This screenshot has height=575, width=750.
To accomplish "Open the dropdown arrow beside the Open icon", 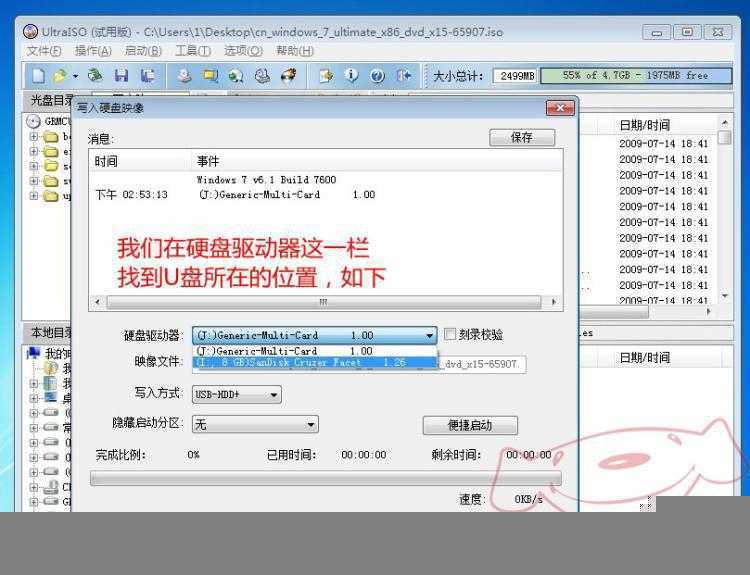I will pyautogui.click(x=76, y=76).
